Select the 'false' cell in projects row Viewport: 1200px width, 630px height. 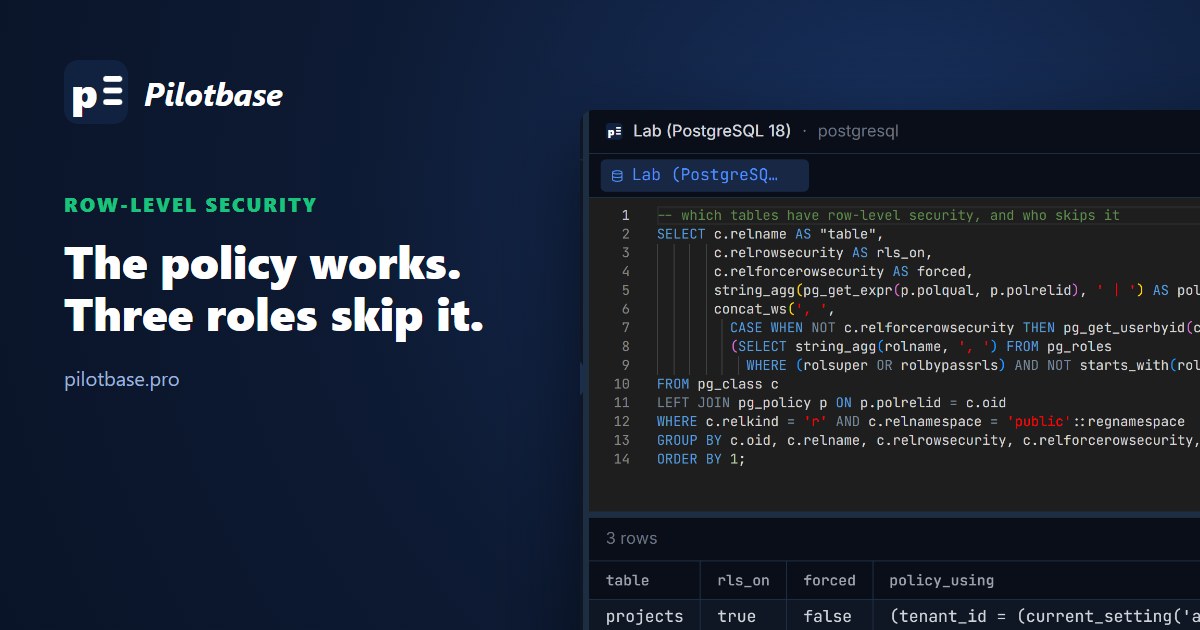[x=830, y=616]
